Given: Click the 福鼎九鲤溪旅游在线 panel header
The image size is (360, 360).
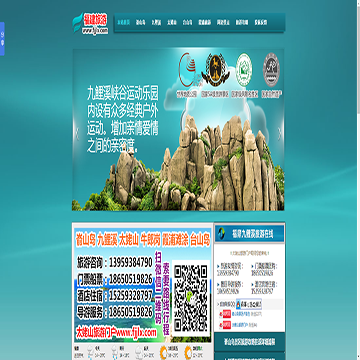Looking at the screenshot, I should pyautogui.click(x=250, y=234).
